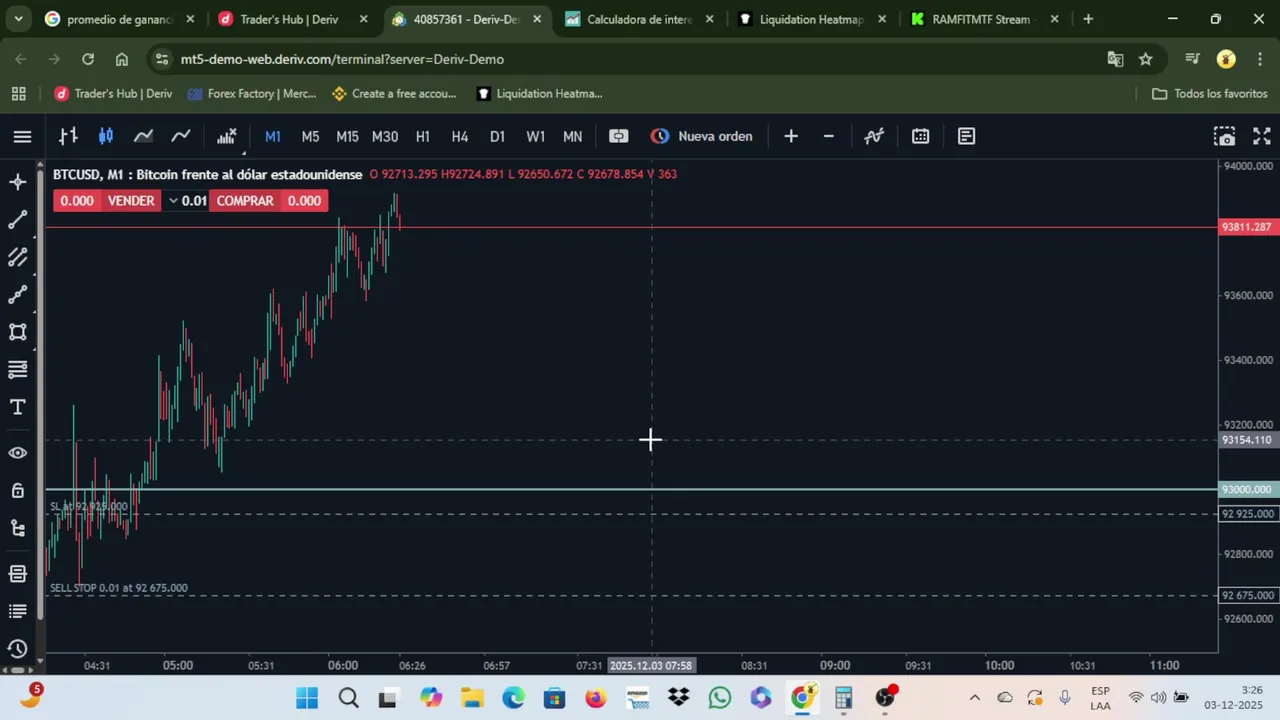Open the economic calendar icon
Screen dimensions: 1280x720
[920, 136]
